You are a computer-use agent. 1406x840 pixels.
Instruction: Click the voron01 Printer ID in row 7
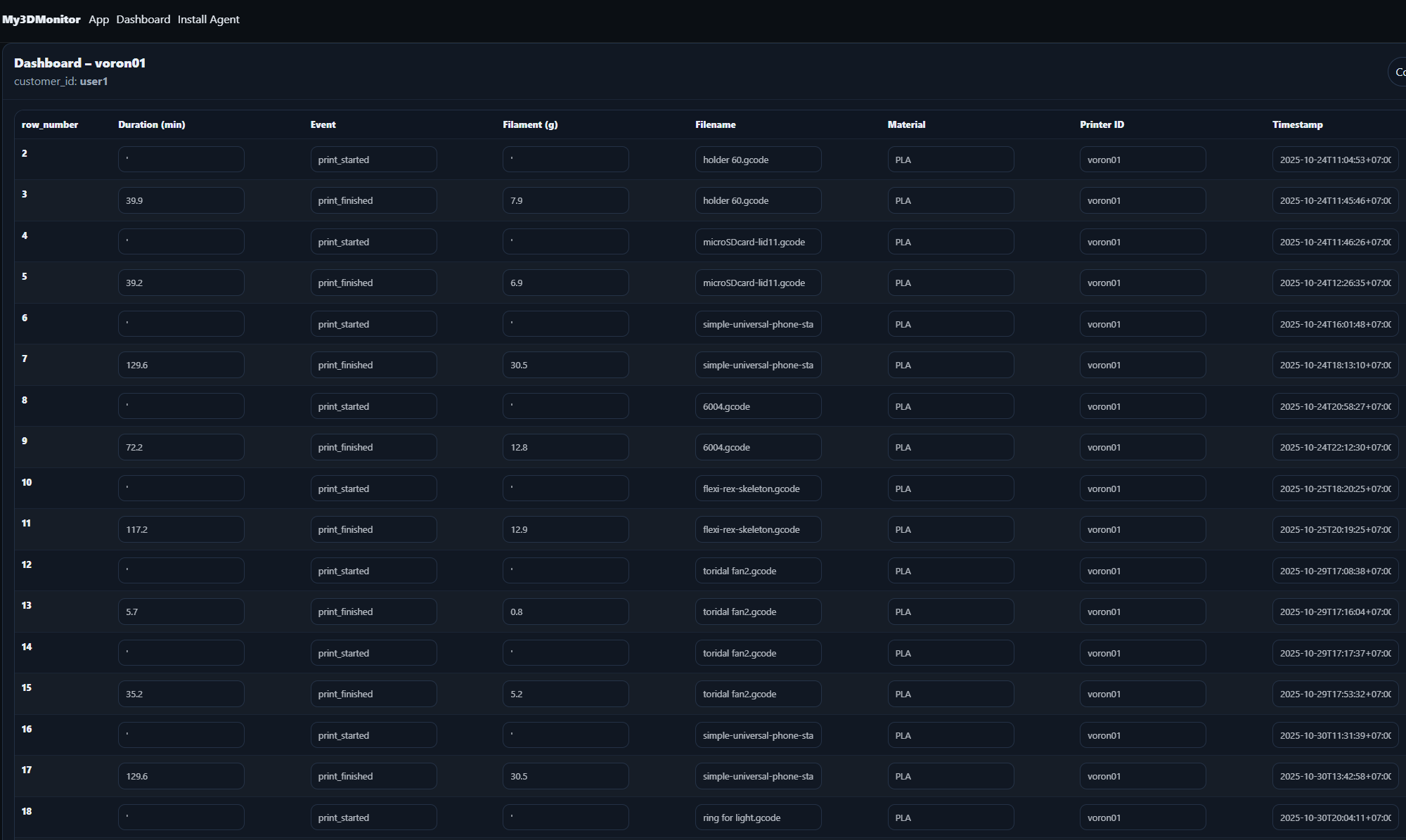pos(1143,364)
